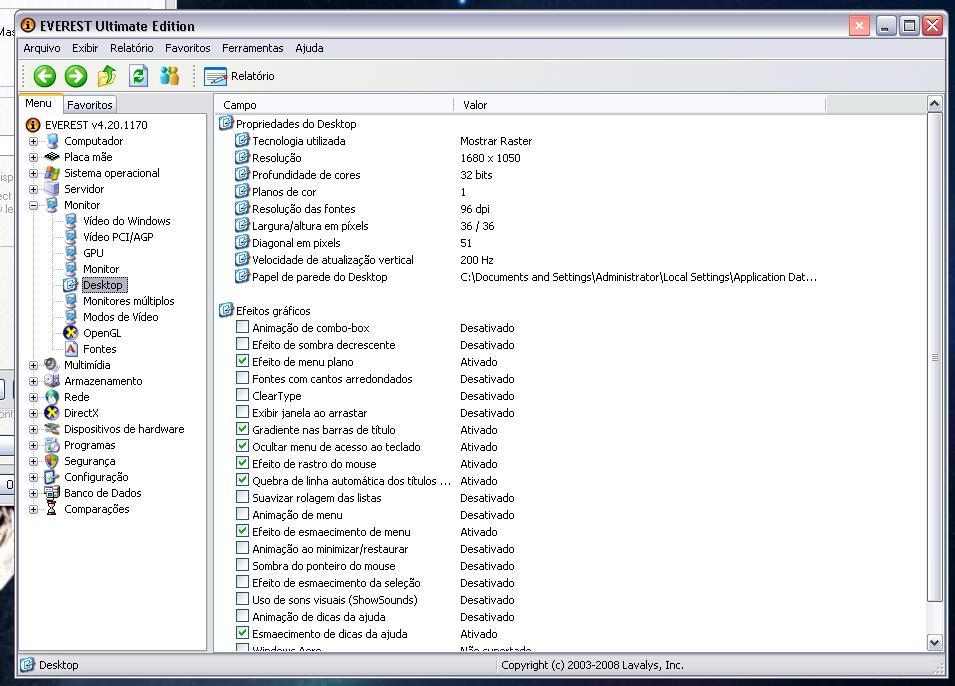Click the scrollbar down arrow
Screen dimensions: 955x686
pyautogui.click(x=934, y=642)
